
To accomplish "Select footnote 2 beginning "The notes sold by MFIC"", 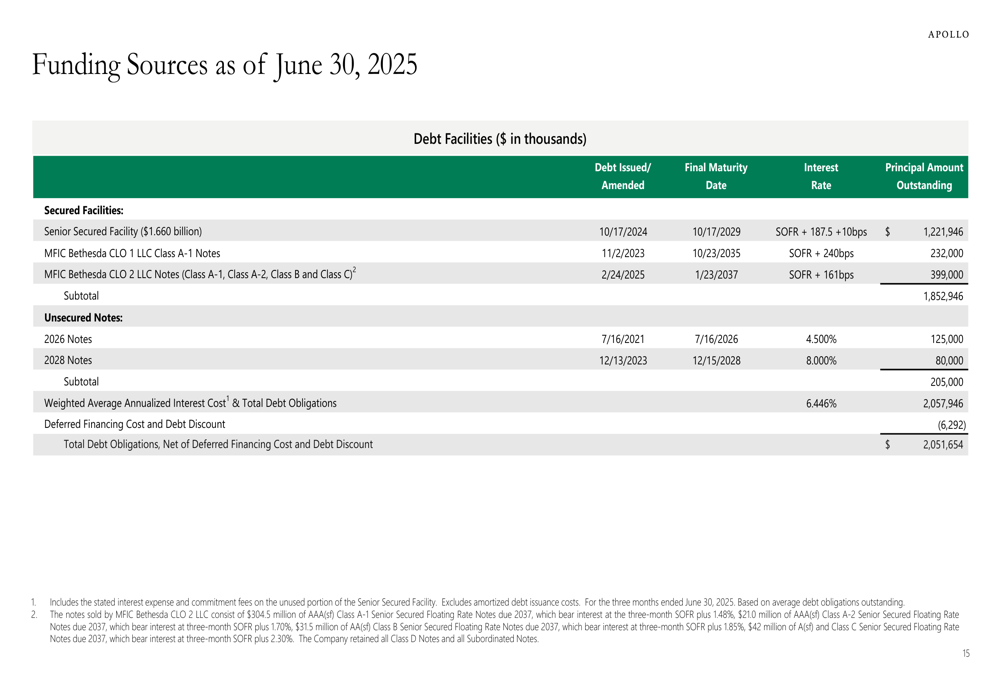I will click(x=504, y=627).
